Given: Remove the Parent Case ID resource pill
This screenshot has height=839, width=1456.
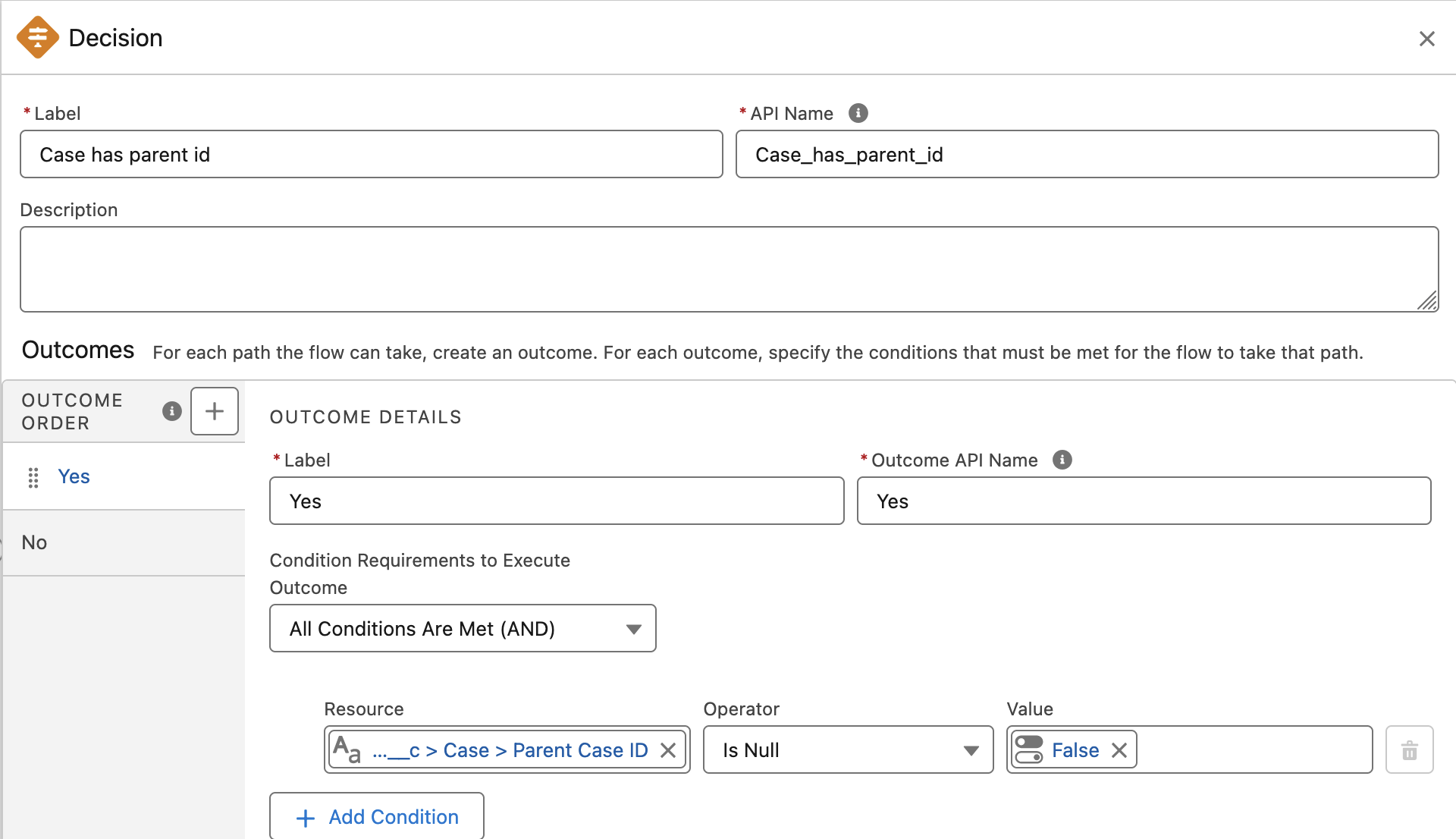Looking at the screenshot, I should coord(668,750).
